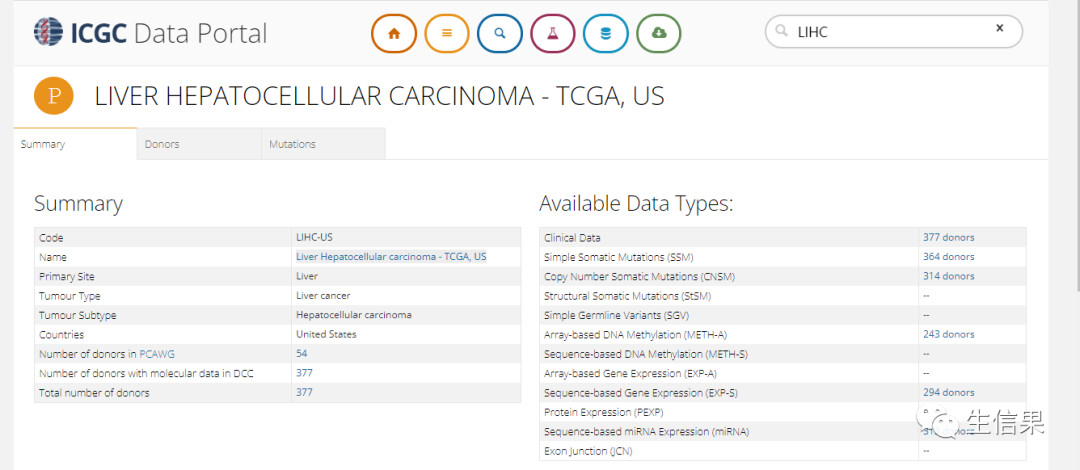1080x470 pixels.
Task: Open the yellow list menu icon
Action: (447, 33)
